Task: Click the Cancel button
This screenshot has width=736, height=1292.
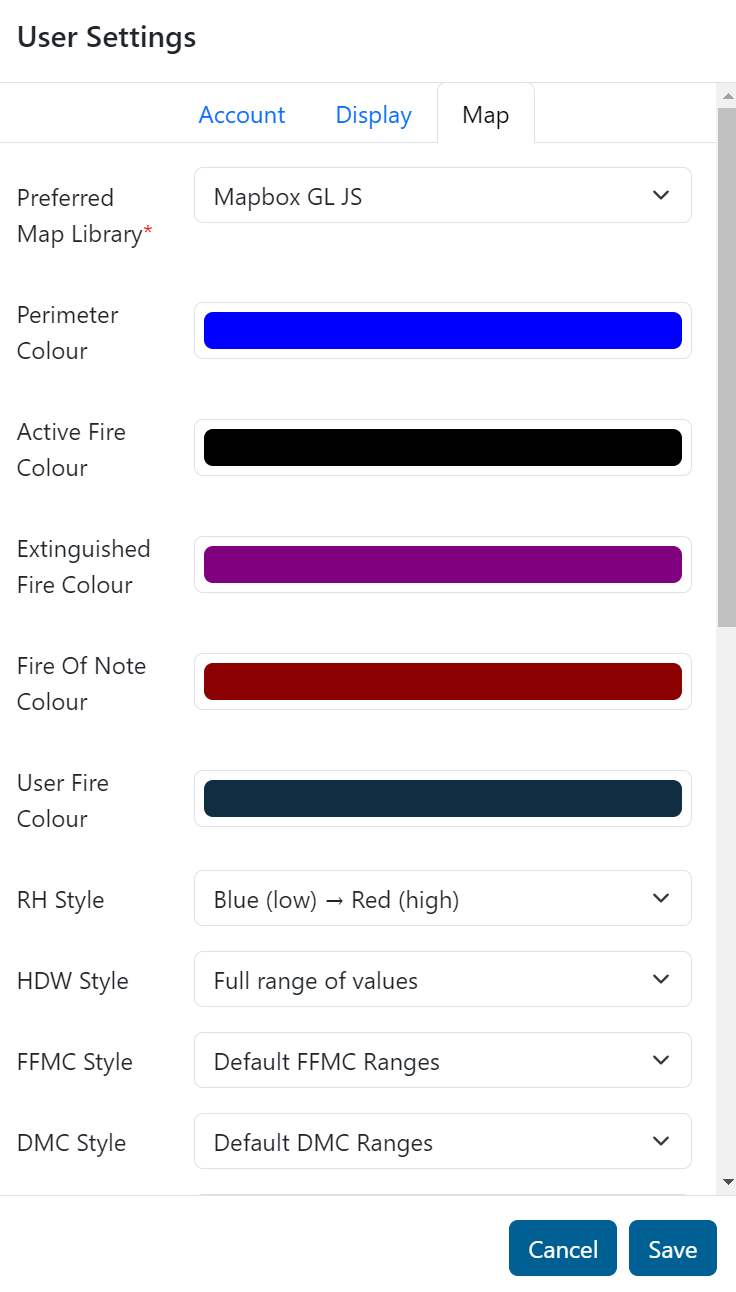Action: tap(562, 1249)
